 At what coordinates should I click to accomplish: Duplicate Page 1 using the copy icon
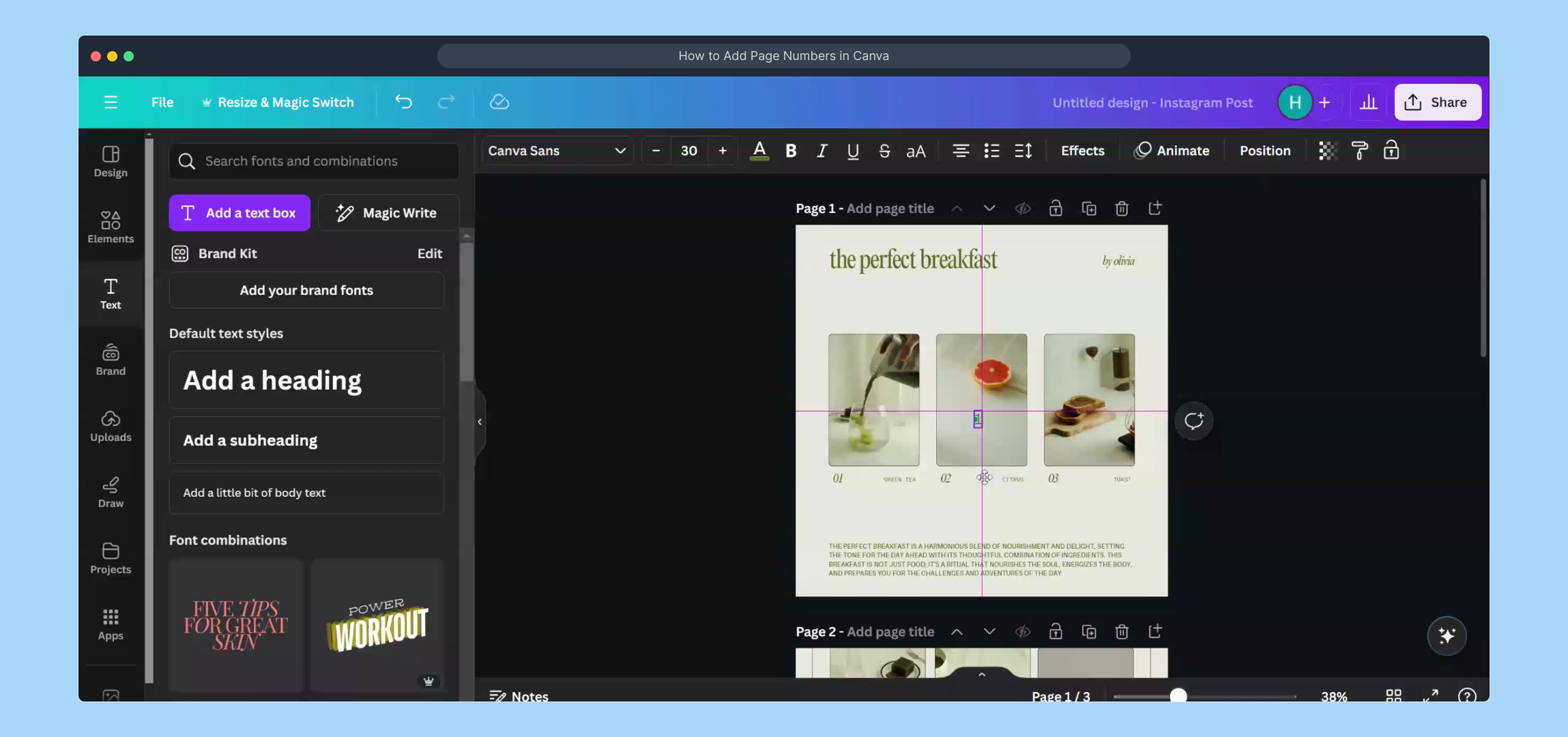coord(1089,209)
